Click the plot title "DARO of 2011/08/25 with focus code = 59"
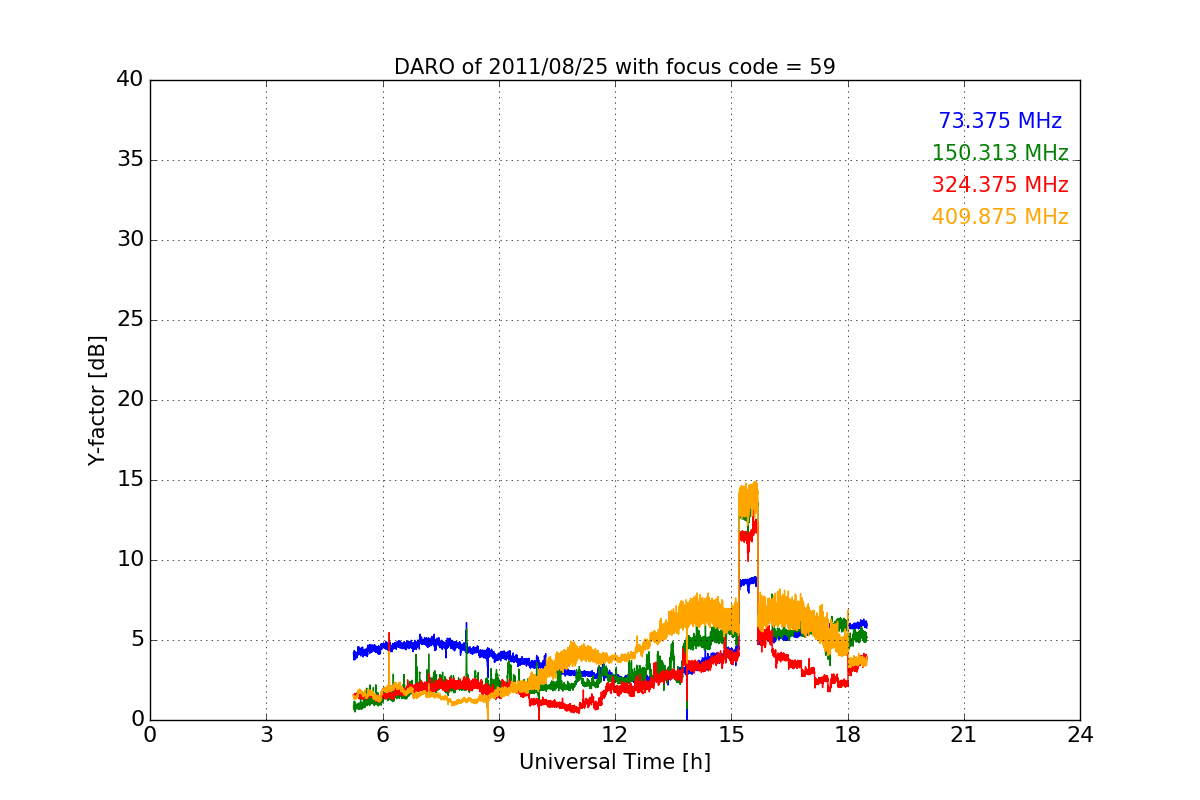The width and height of the screenshot is (1200, 800). [x=614, y=67]
